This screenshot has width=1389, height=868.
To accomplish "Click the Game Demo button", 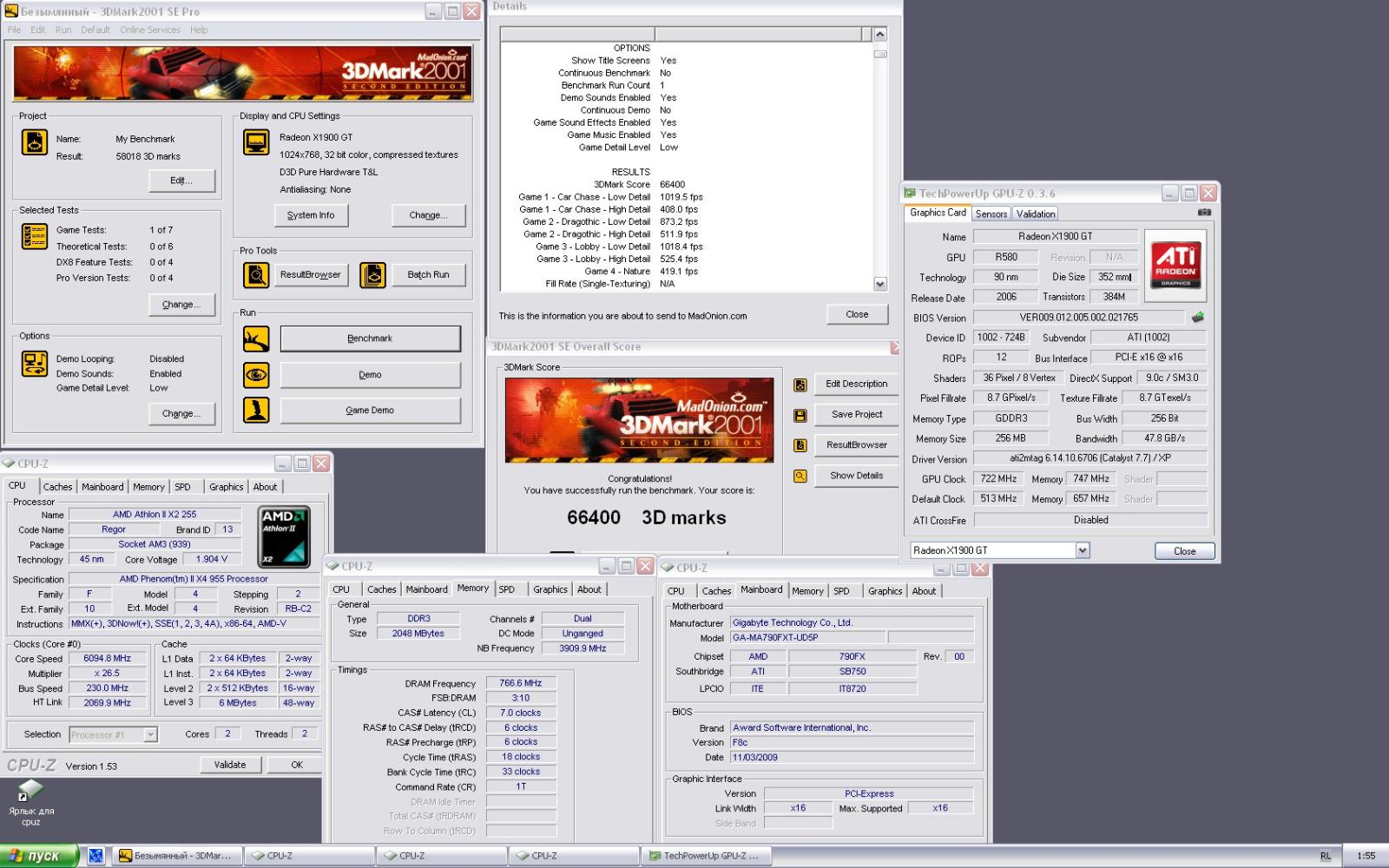I will point(370,411).
